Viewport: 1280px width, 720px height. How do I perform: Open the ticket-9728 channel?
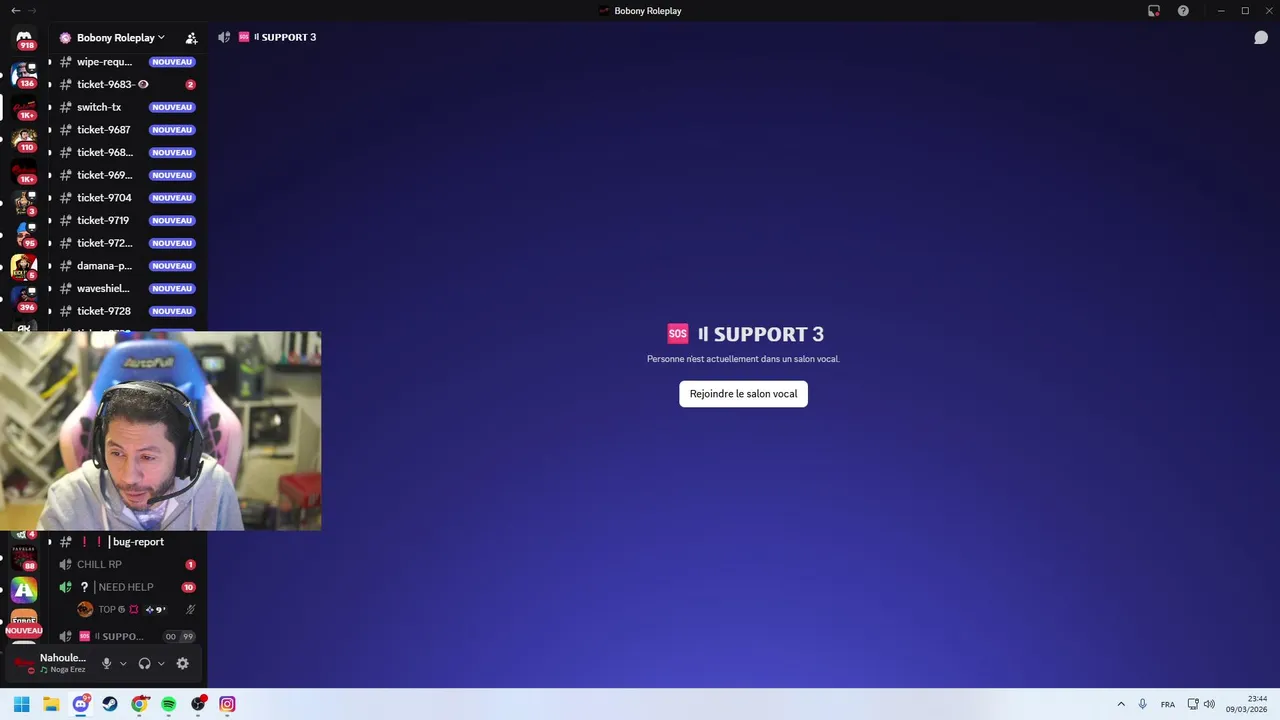[127, 311]
